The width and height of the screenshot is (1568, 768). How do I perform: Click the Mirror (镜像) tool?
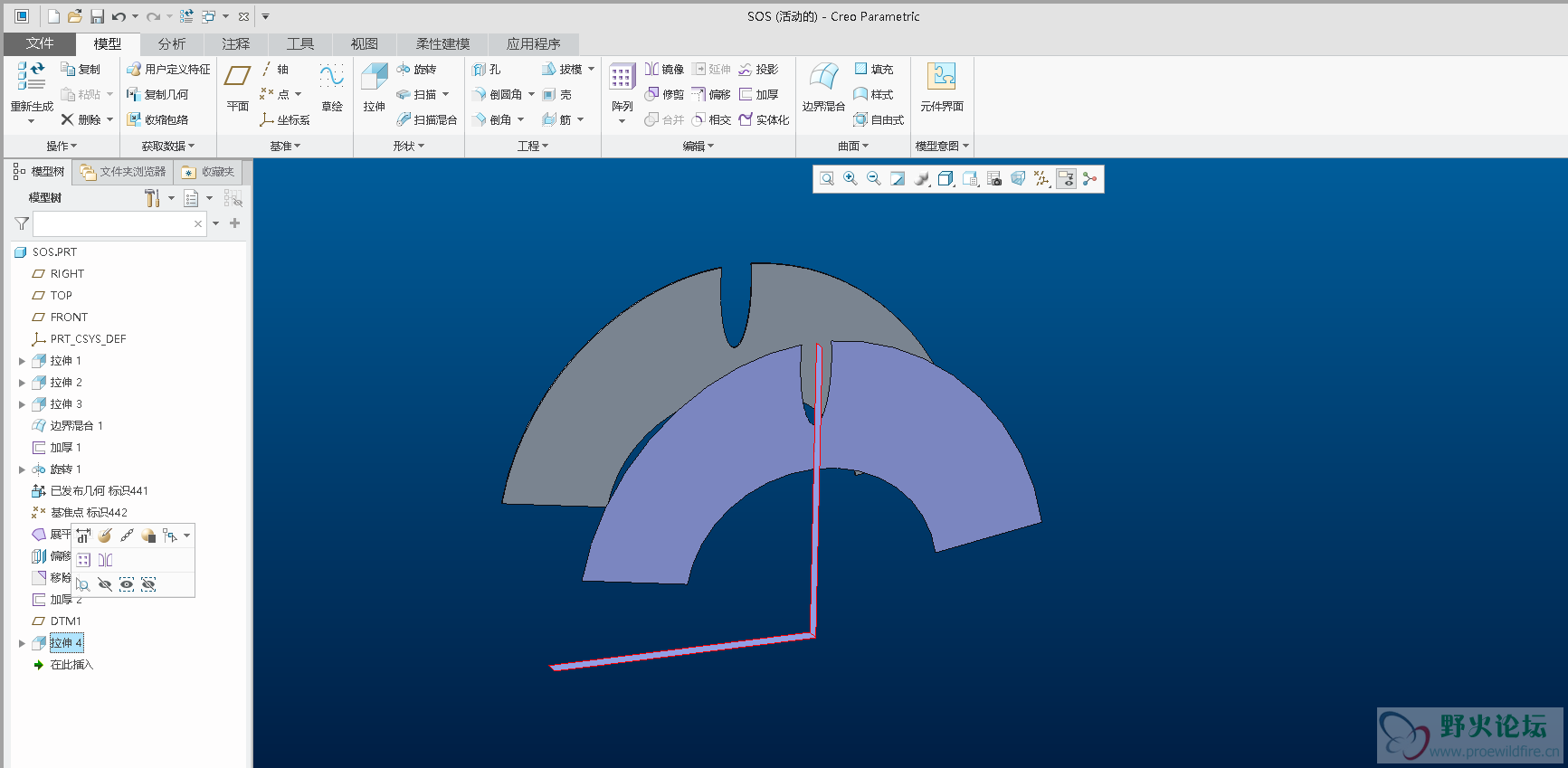pyautogui.click(x=664, y=69)
